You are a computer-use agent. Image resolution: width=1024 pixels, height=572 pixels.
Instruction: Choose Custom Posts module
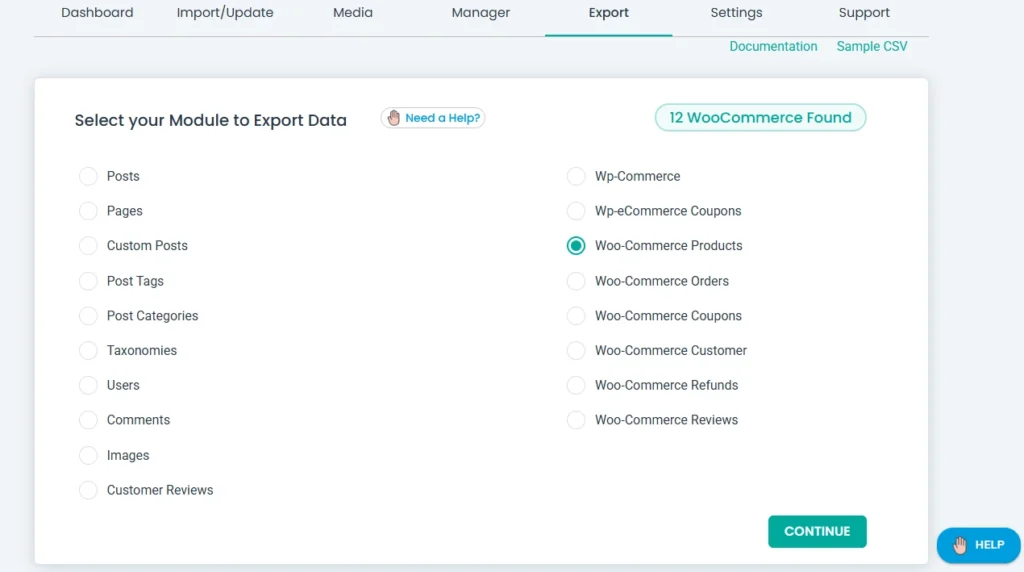point(88,246)
